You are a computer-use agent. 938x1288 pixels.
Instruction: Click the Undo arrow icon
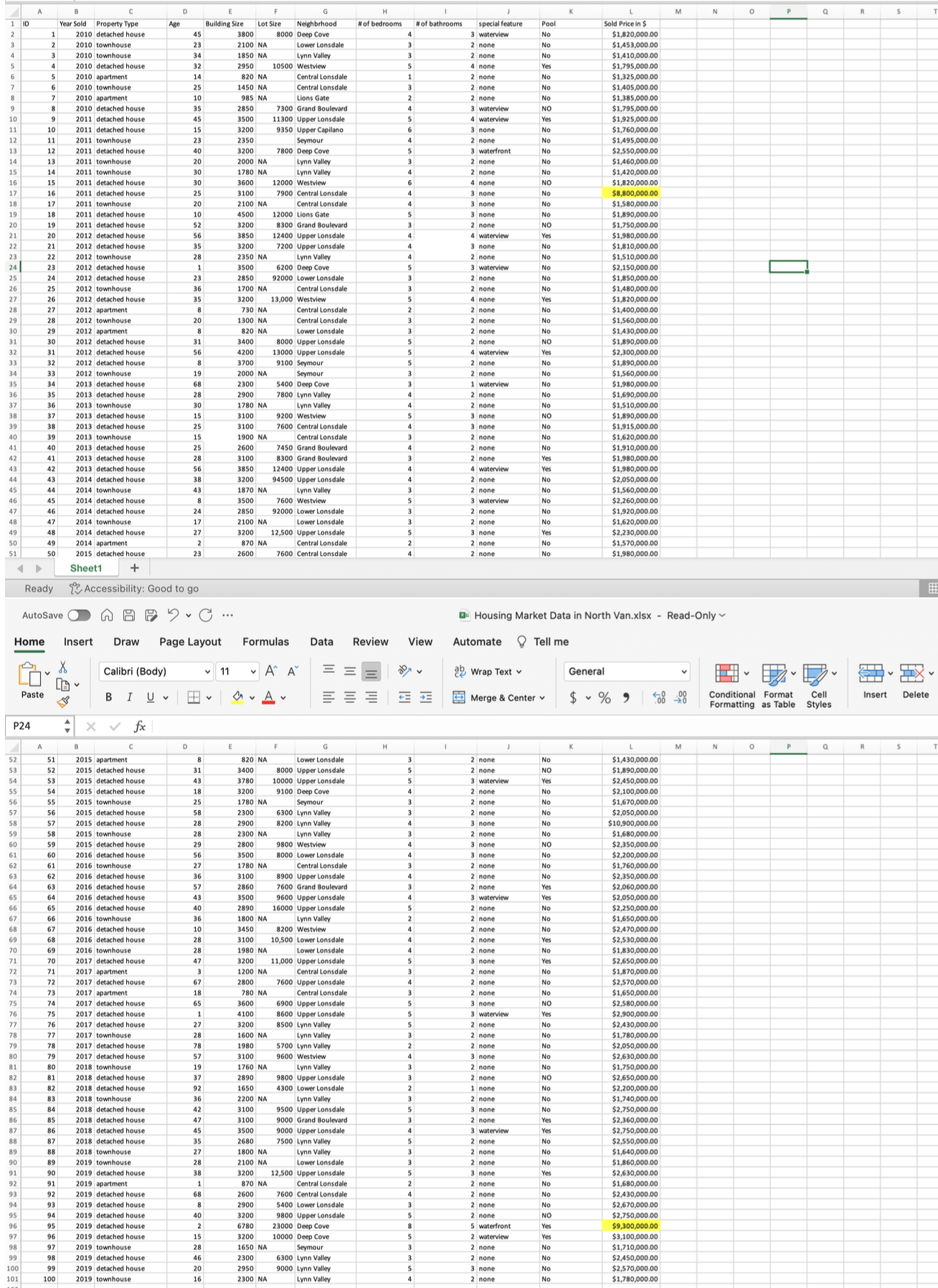(x=173, y=615)
